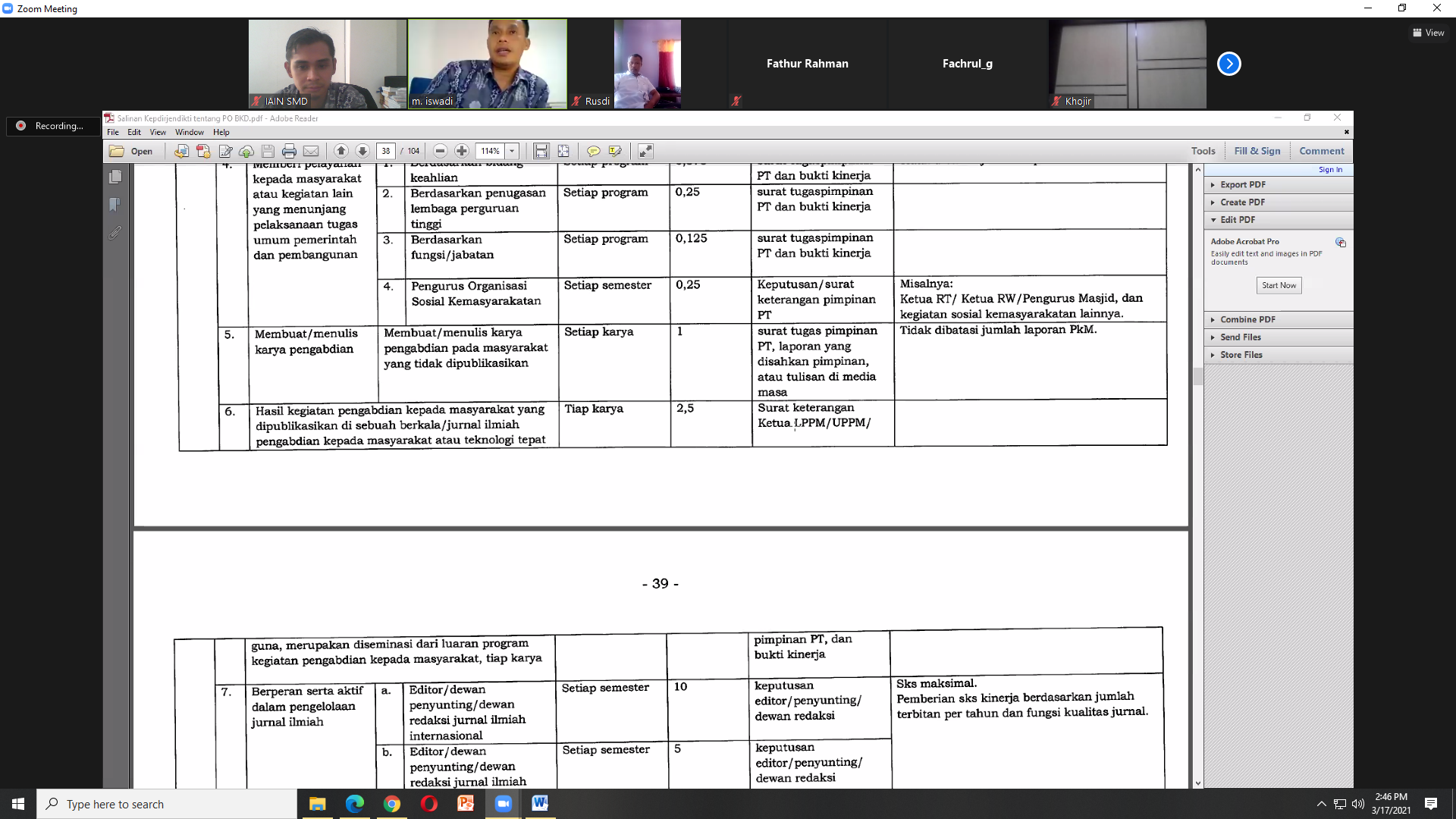1456x819 pixels.
Task: Open the Edit menu in Adobe Reader
Action: click(134, 132)
